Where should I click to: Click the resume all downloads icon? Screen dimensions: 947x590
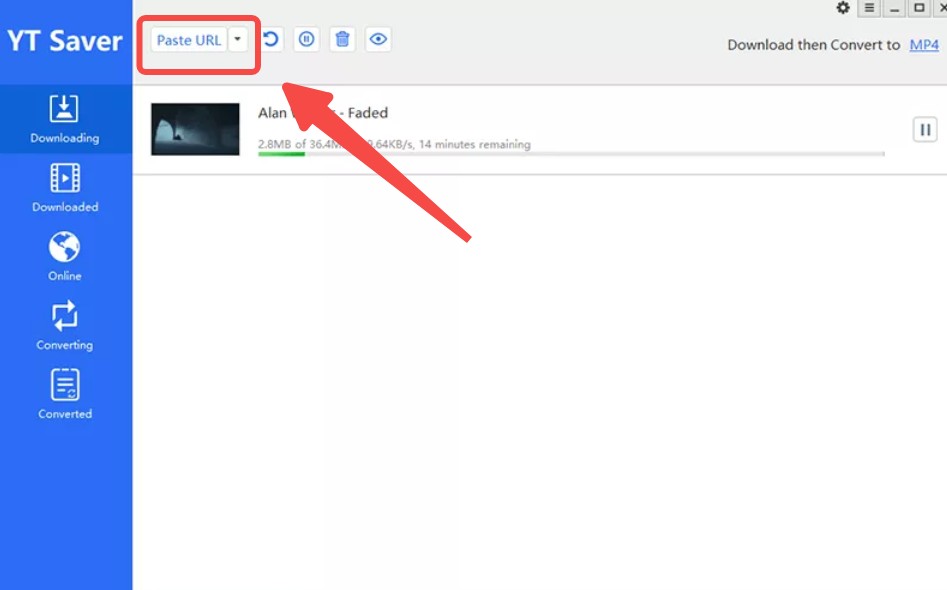click(x=271, y=39)
